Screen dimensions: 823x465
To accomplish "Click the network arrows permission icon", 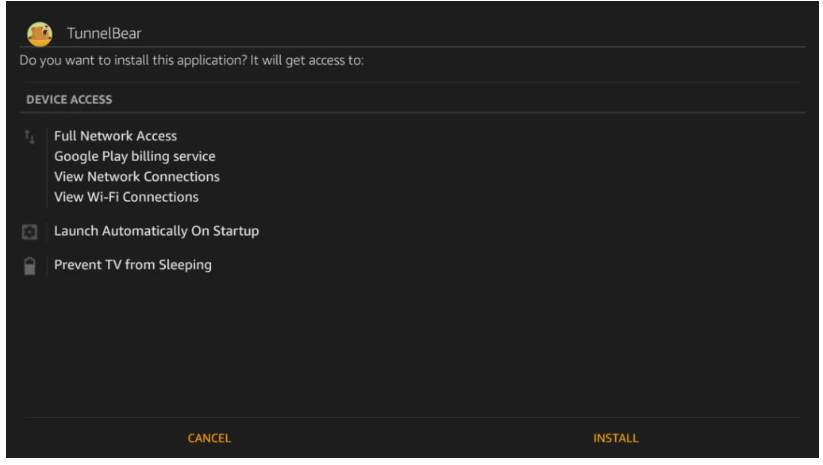I will click(29, 137).
